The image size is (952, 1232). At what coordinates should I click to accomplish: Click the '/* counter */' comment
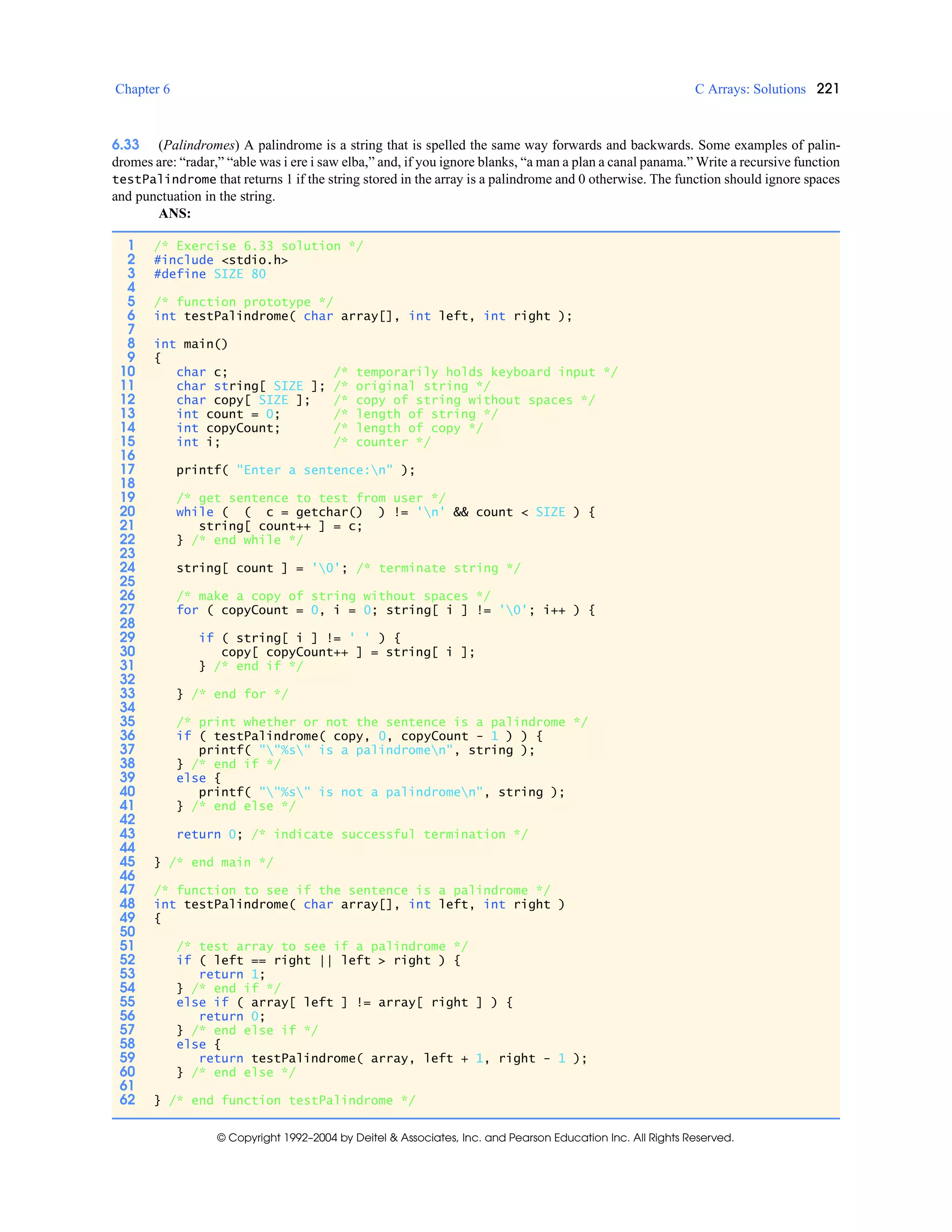(382, 442)
